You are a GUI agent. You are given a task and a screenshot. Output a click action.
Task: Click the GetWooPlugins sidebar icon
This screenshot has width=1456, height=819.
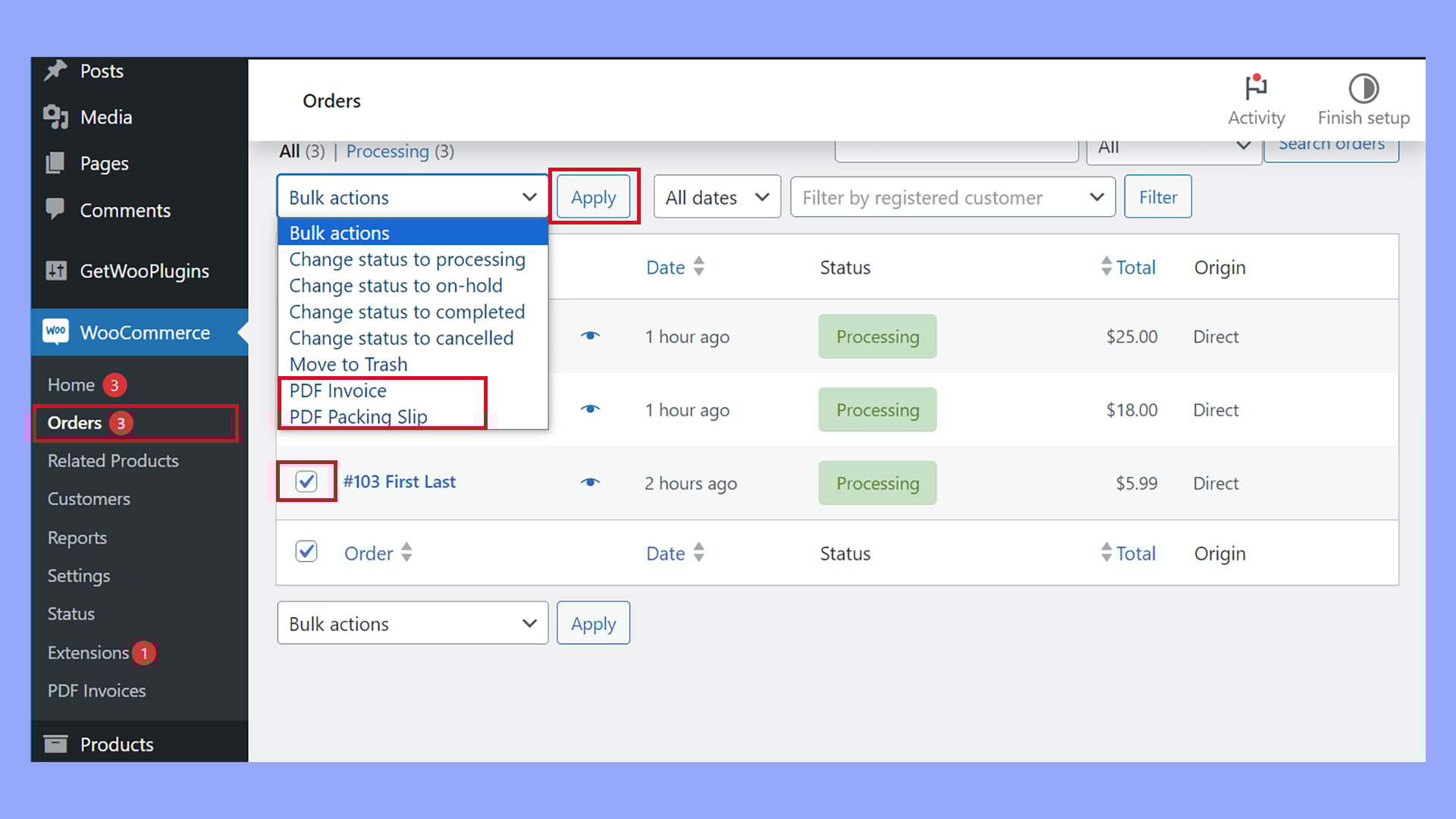pos(55,271)
